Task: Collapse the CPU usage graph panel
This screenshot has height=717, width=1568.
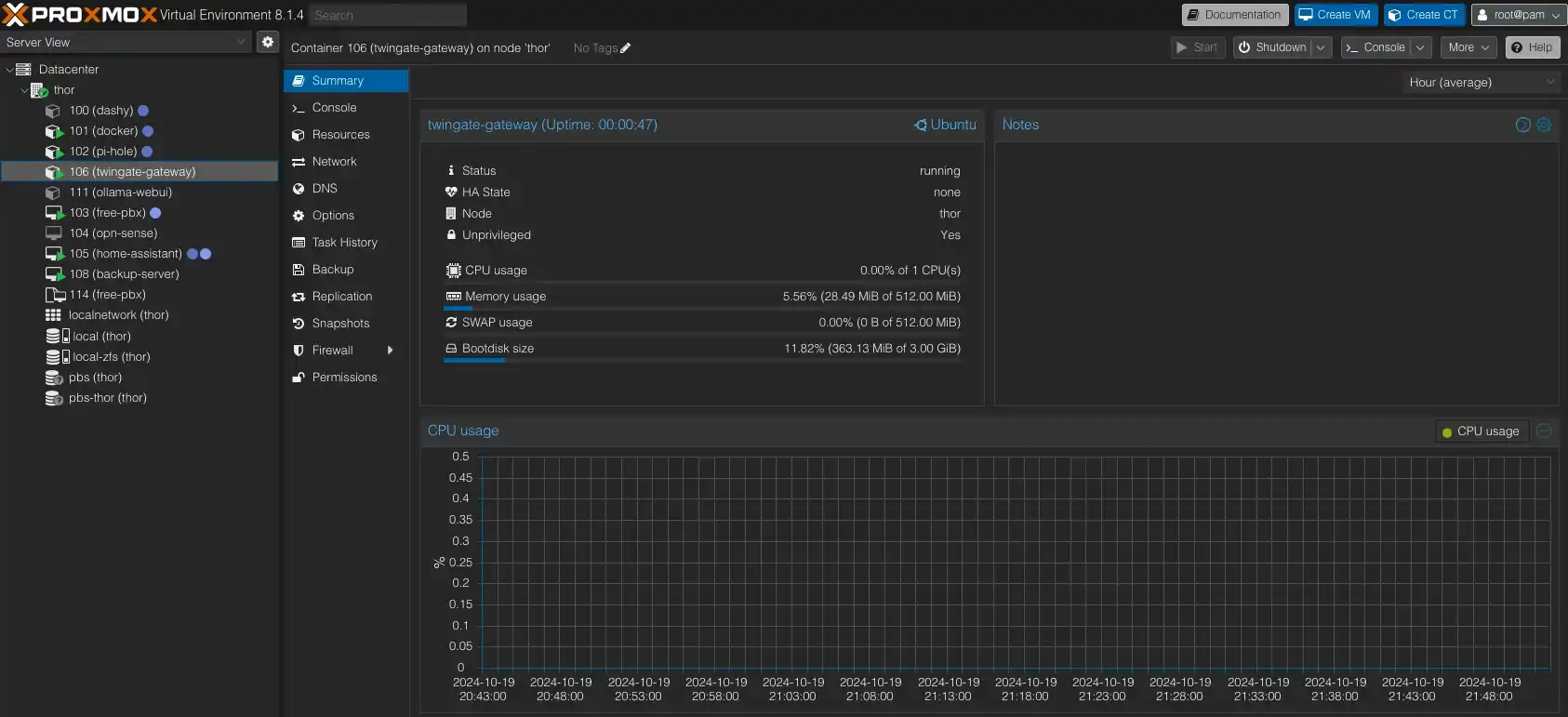Action: click(1544, 431)
